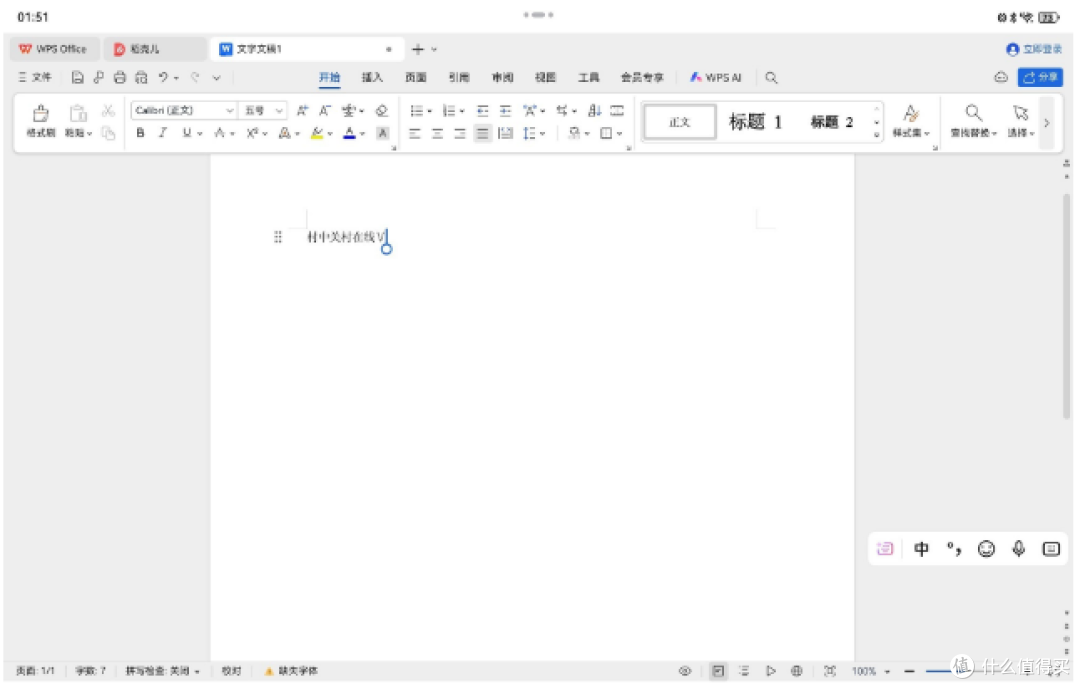The image size is (1080, 689).
Task: Click 立即登录 login link
Action: click(x=1035, y=49)
